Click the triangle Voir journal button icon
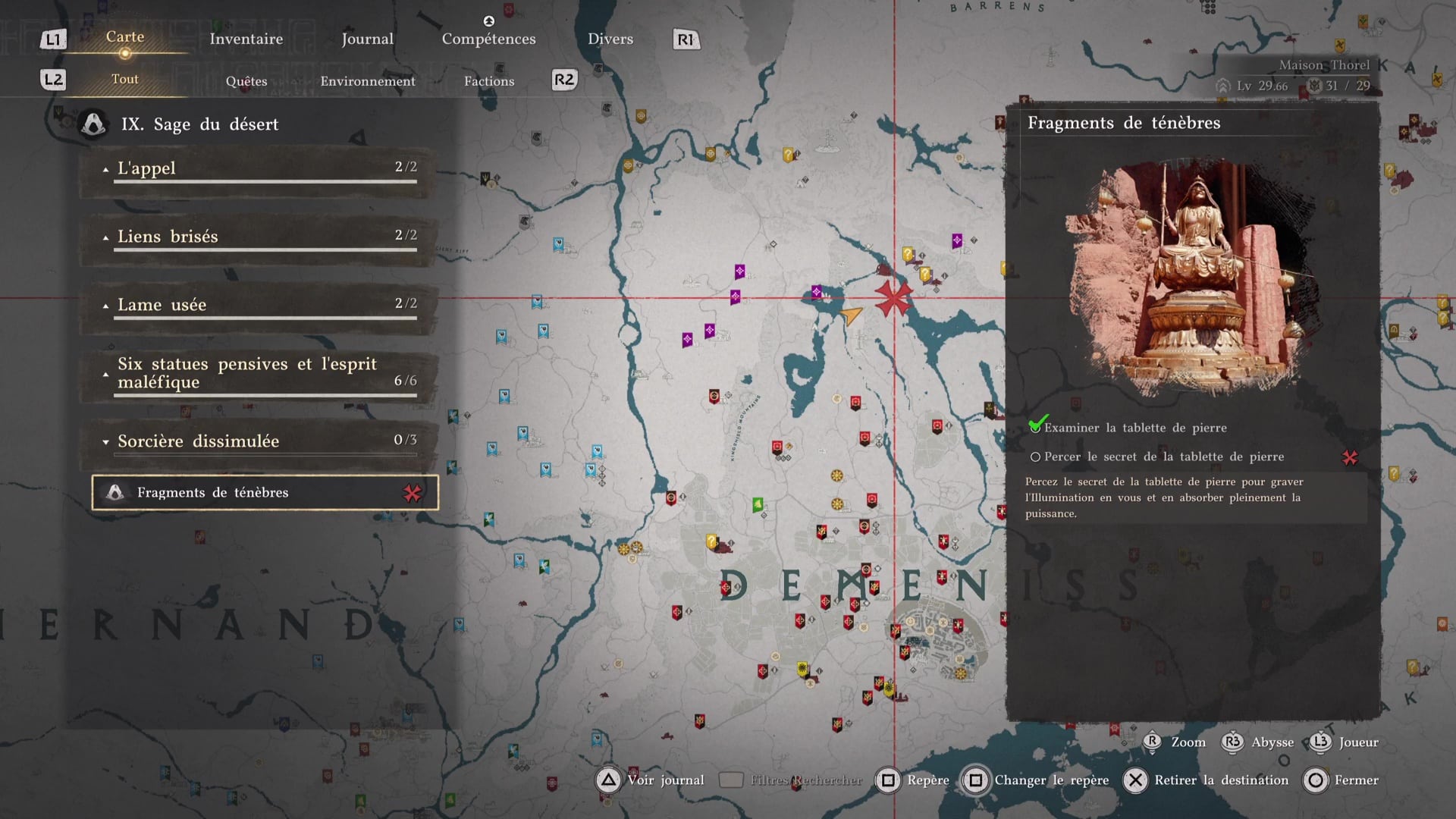The width and height of the screenshot is (1456, 819). tap(608, 780)
